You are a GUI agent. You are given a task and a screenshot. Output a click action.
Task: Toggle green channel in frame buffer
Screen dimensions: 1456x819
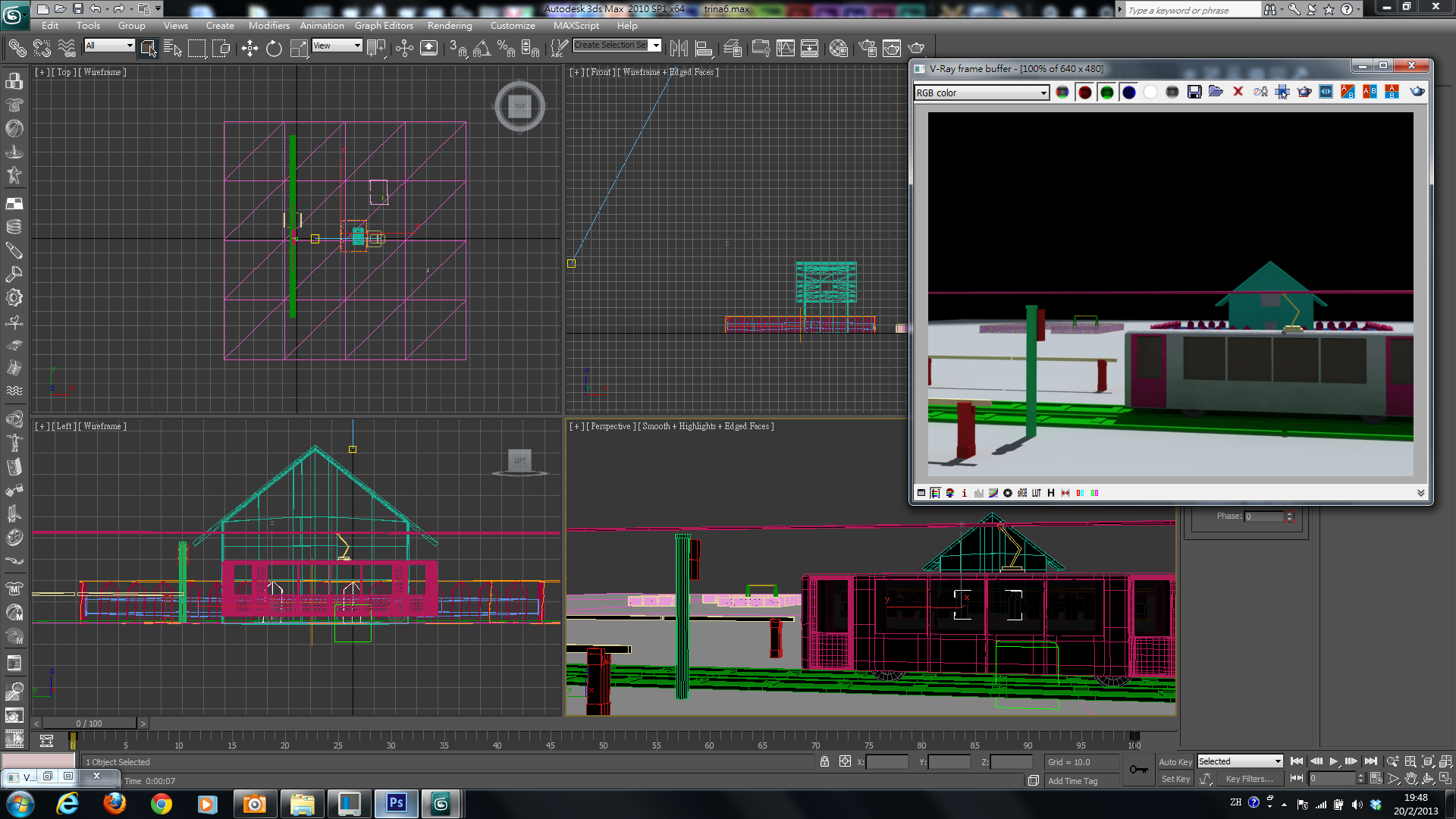[1107, 92]
